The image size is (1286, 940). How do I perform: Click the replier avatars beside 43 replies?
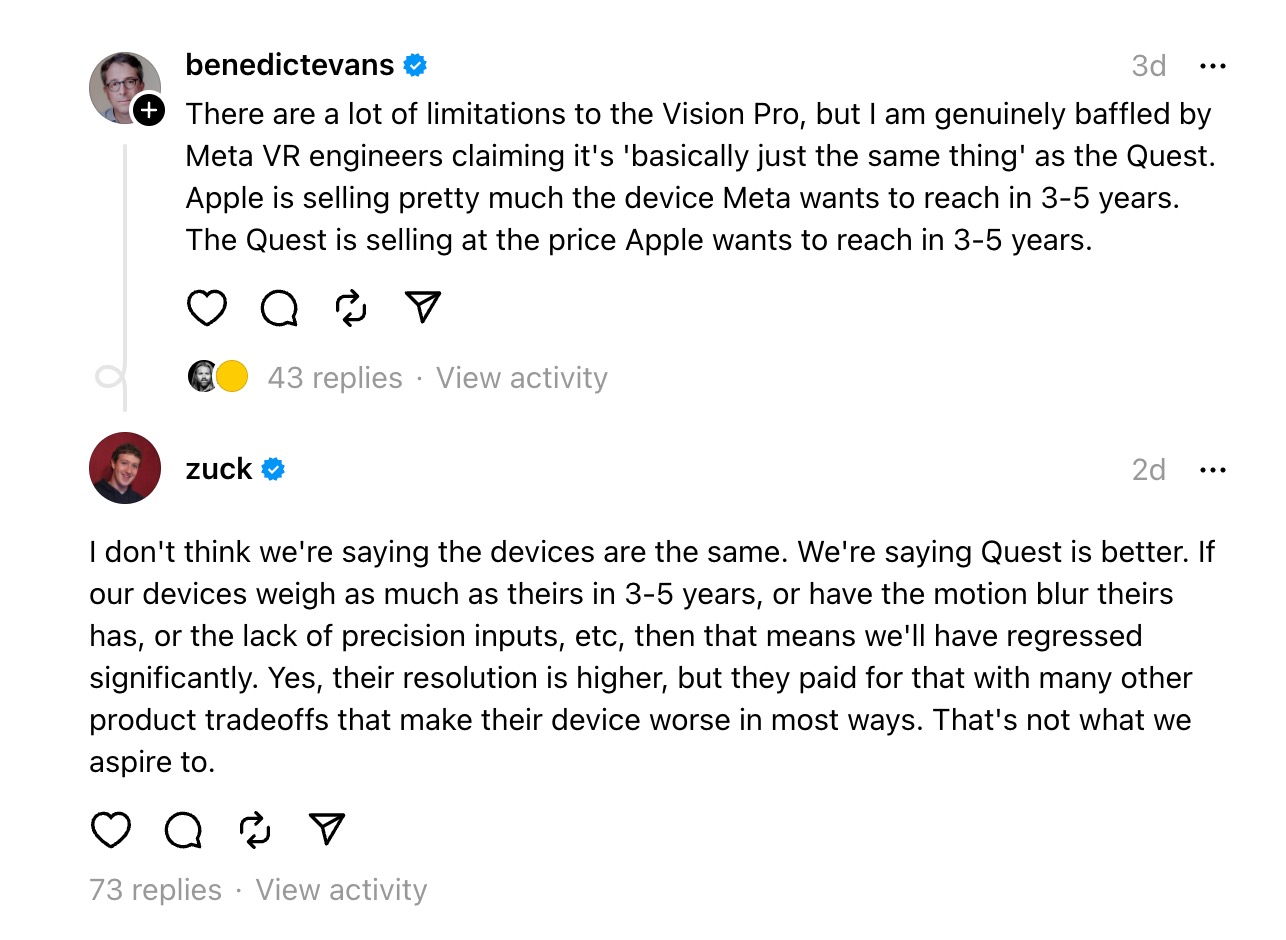218,377
